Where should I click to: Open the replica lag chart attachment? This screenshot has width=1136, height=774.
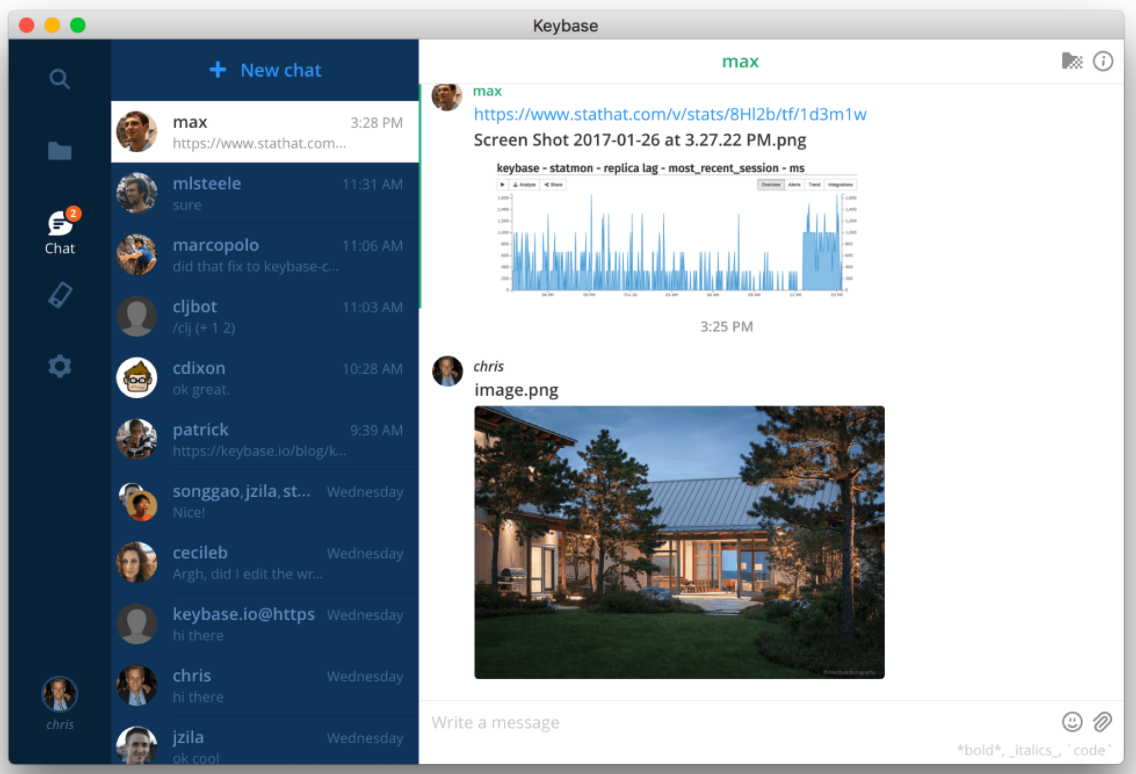click(677, 229)
